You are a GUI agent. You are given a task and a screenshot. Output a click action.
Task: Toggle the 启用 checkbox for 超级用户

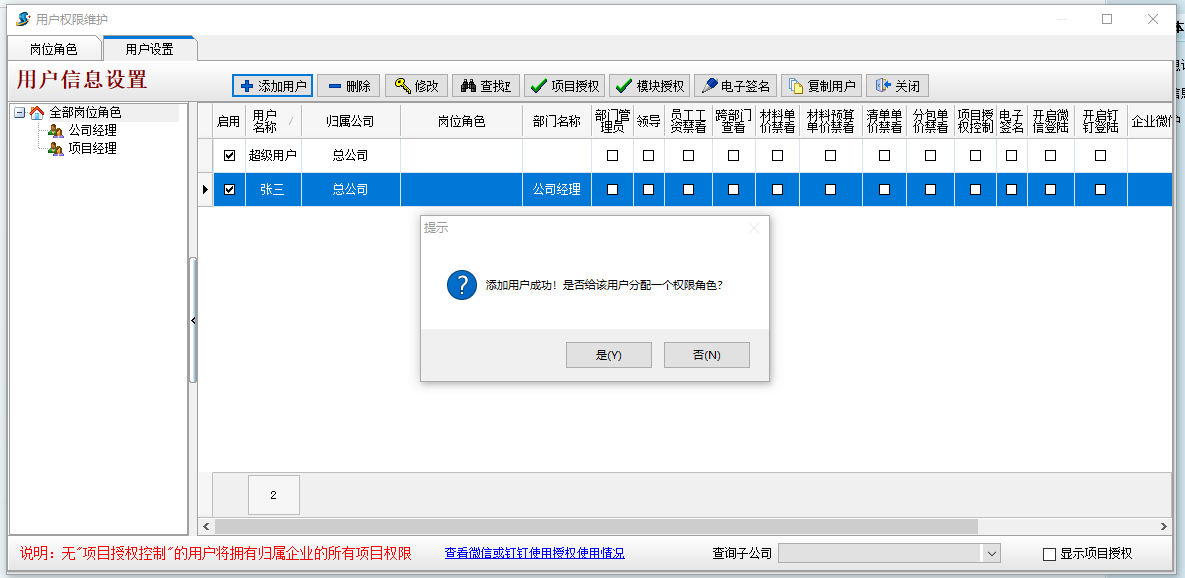[x=229, y=156]
